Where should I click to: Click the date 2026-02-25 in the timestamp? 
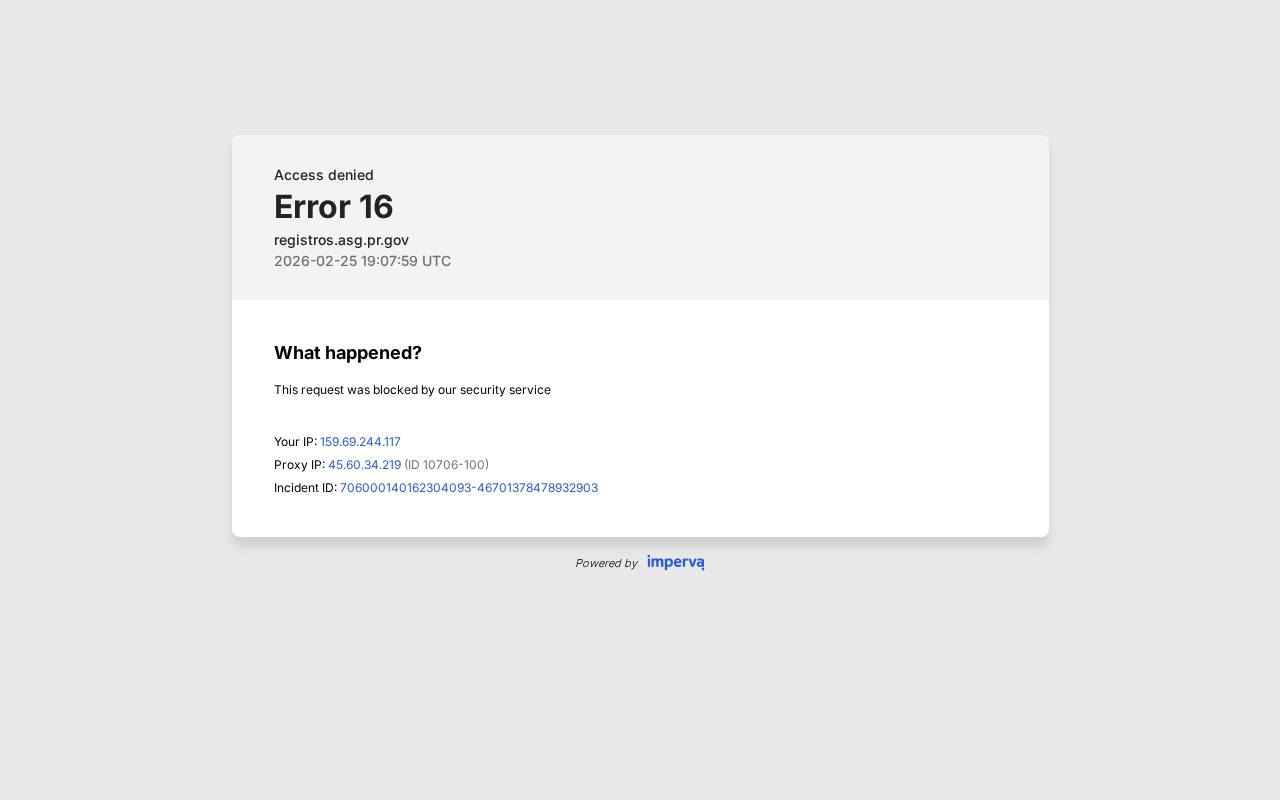coord(315,261)
